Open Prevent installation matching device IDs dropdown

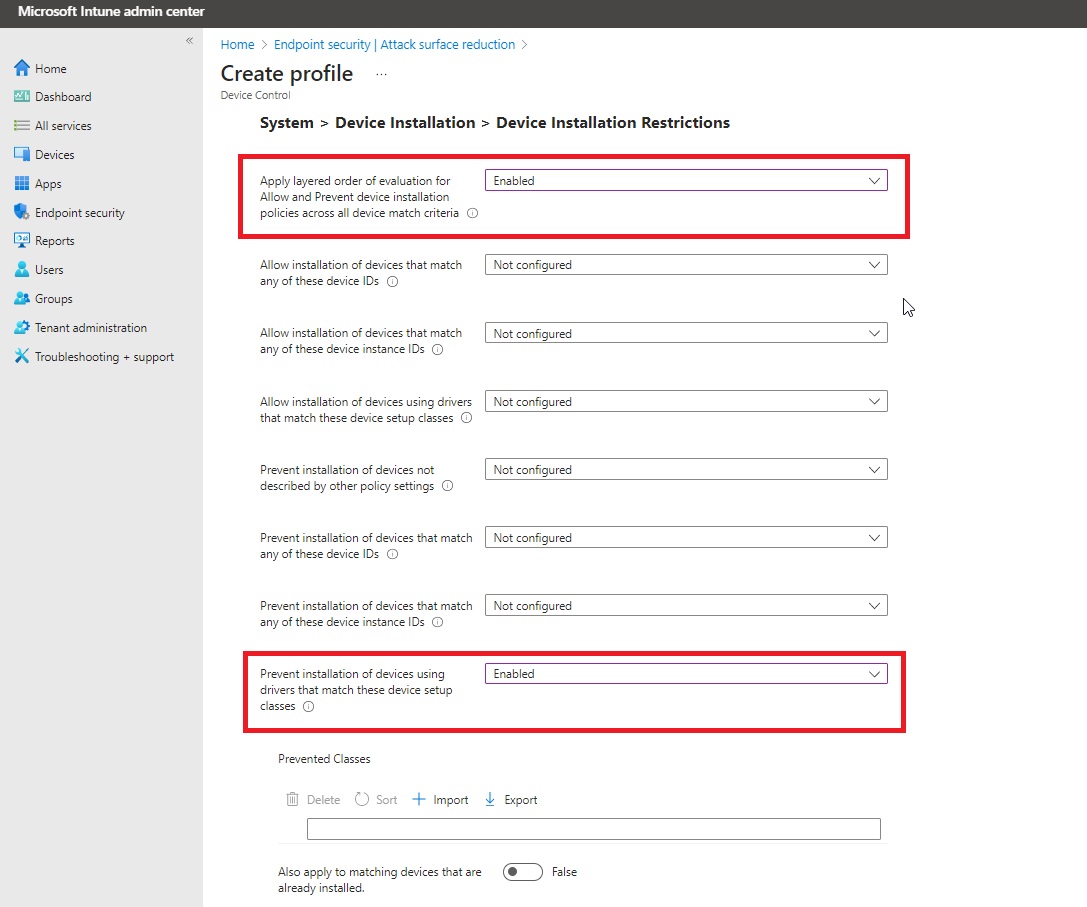tap(686, 537)
